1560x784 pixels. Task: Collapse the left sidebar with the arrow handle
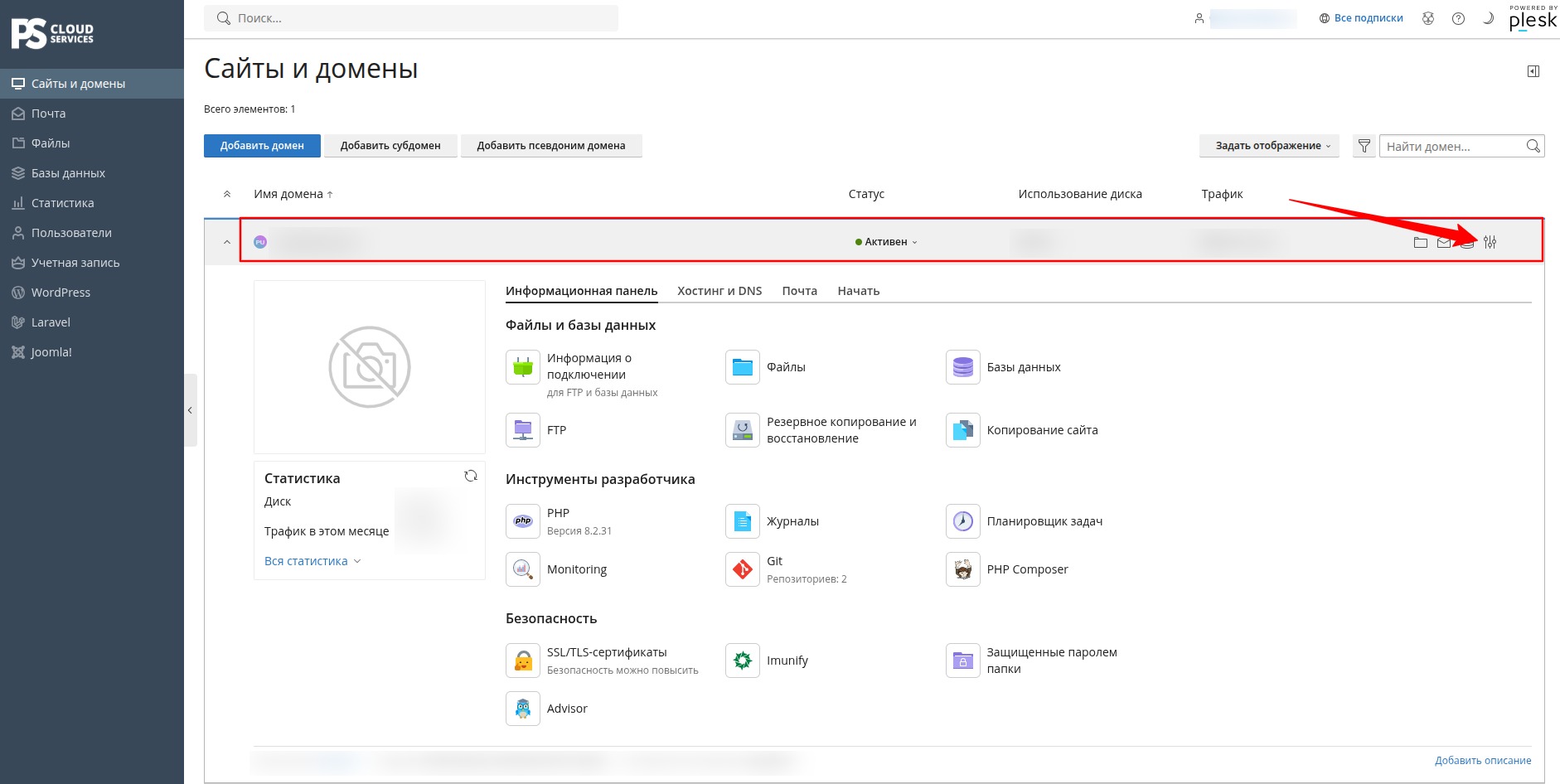(x=190, y=410)
